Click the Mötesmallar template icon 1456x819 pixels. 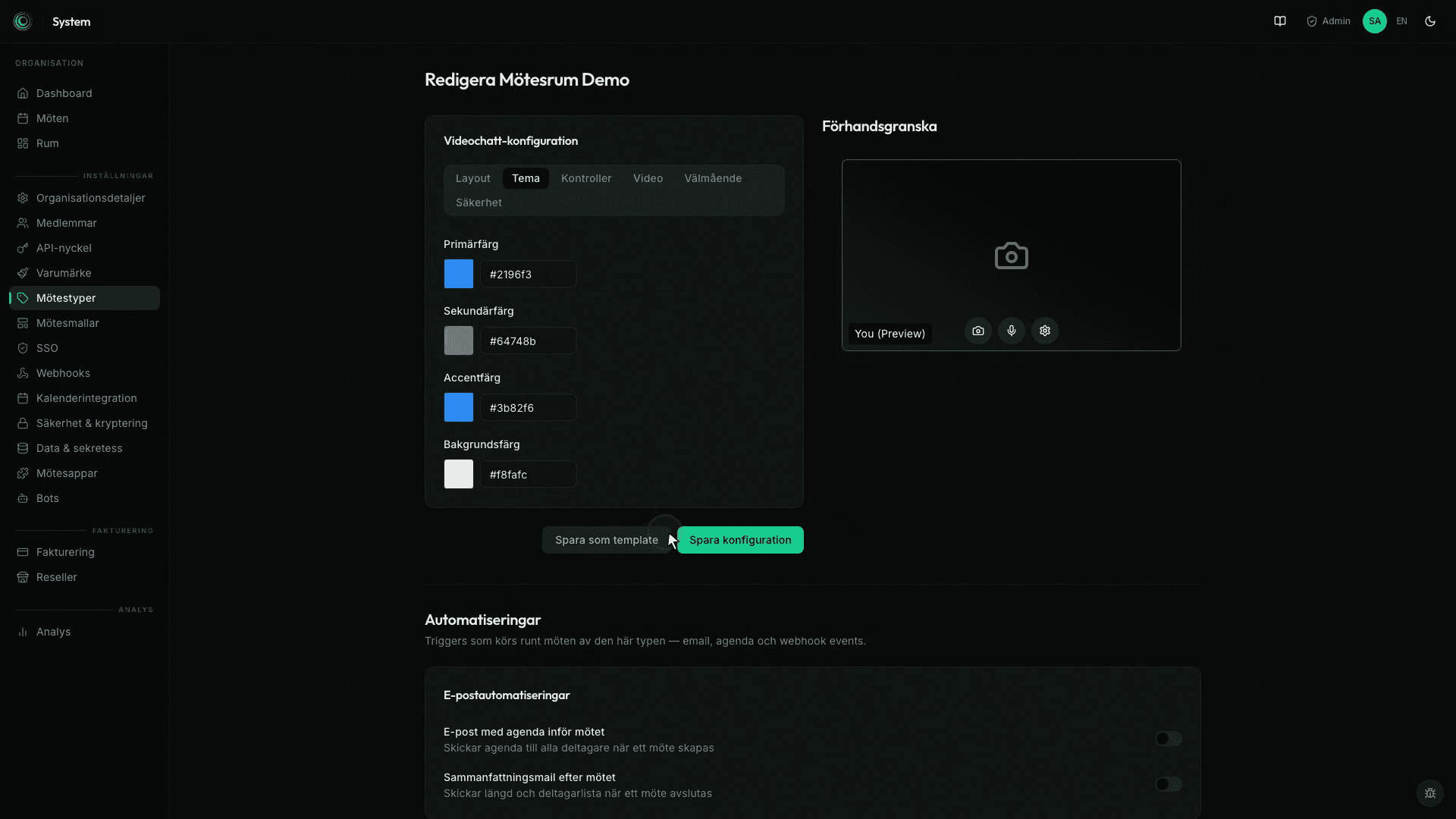[x=23, y=323]
